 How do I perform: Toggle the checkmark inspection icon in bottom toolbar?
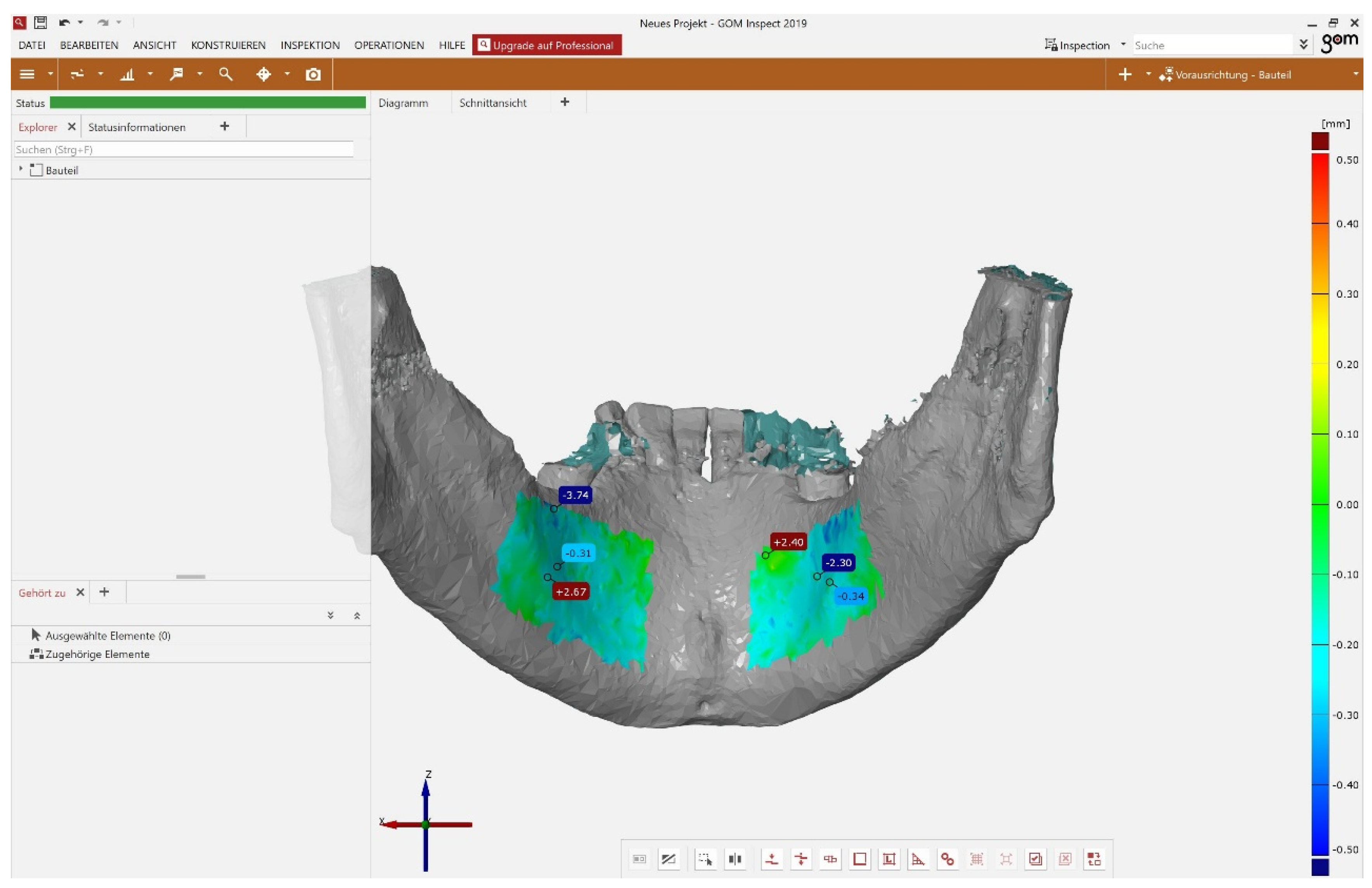click(1035, 859)
